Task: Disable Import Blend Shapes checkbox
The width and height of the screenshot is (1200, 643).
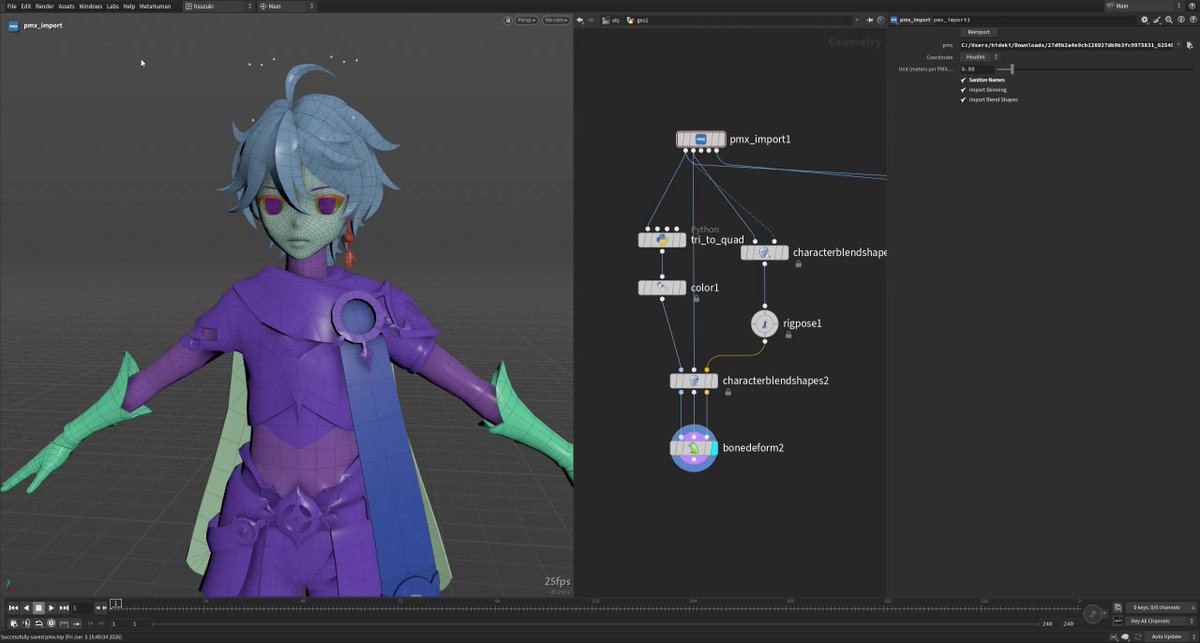Action: [x=964, y=99]
